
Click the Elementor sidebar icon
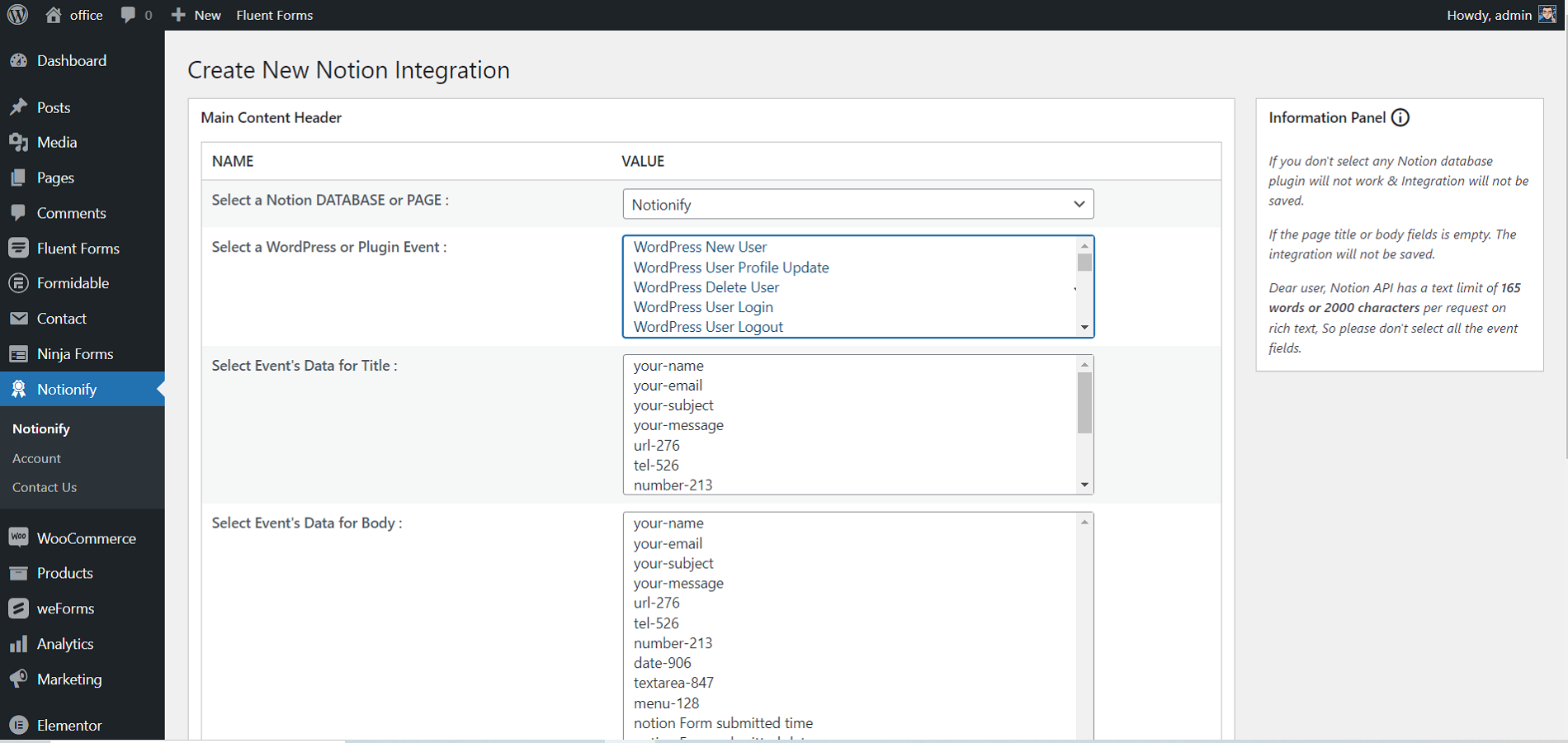pyautogui.click(x=18, y=726)
